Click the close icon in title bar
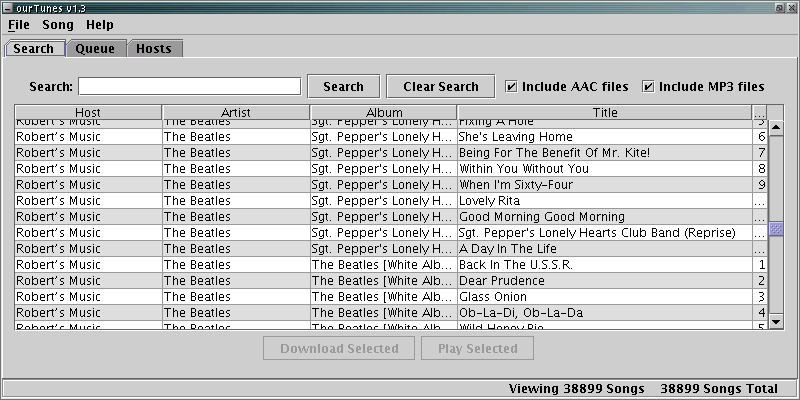The width and height of the screenshot is (800, 400). (x=790, y=8)
